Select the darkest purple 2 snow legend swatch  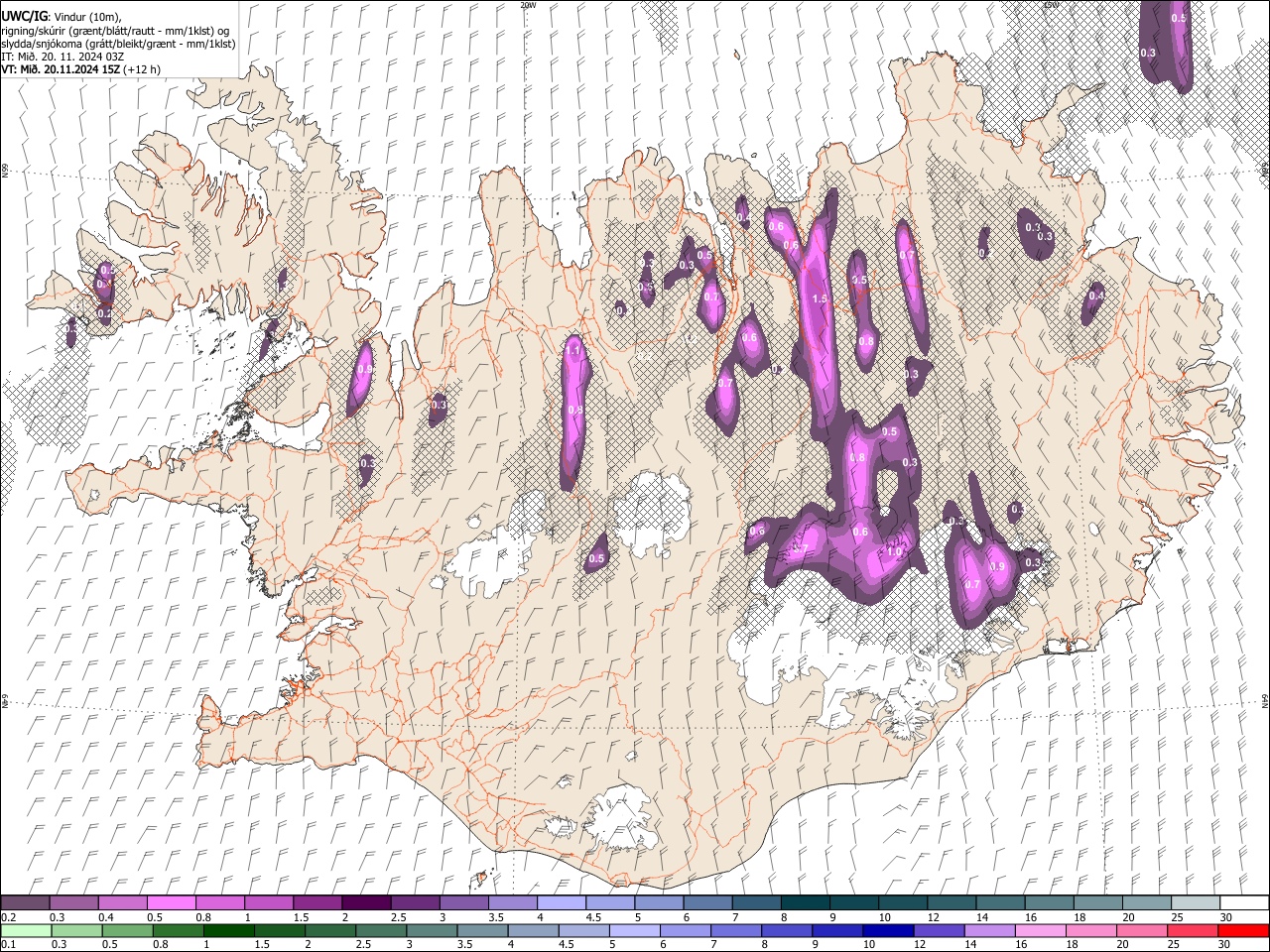(x=366, y=902)
